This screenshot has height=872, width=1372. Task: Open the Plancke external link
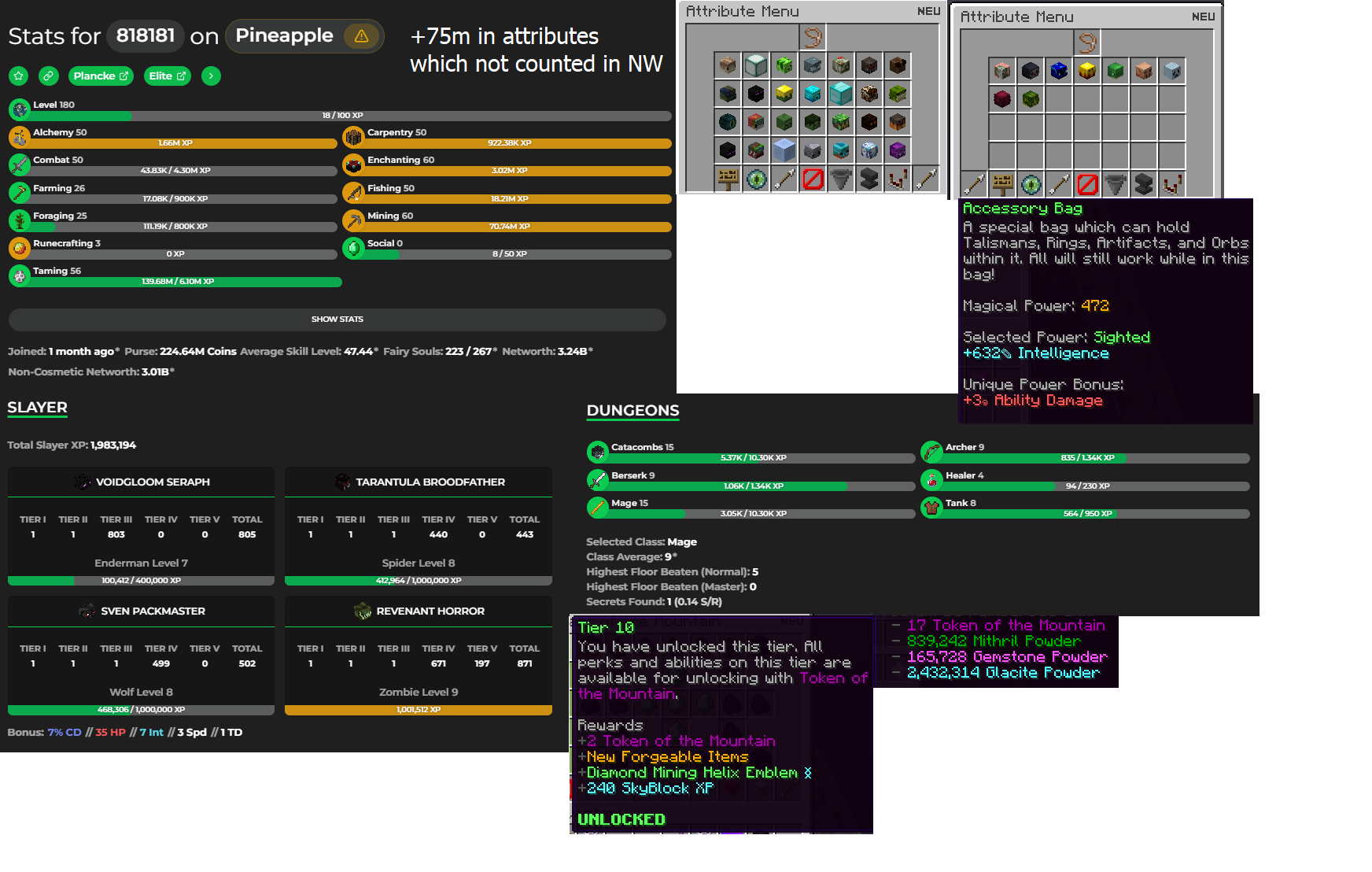[x=101, y=76]
